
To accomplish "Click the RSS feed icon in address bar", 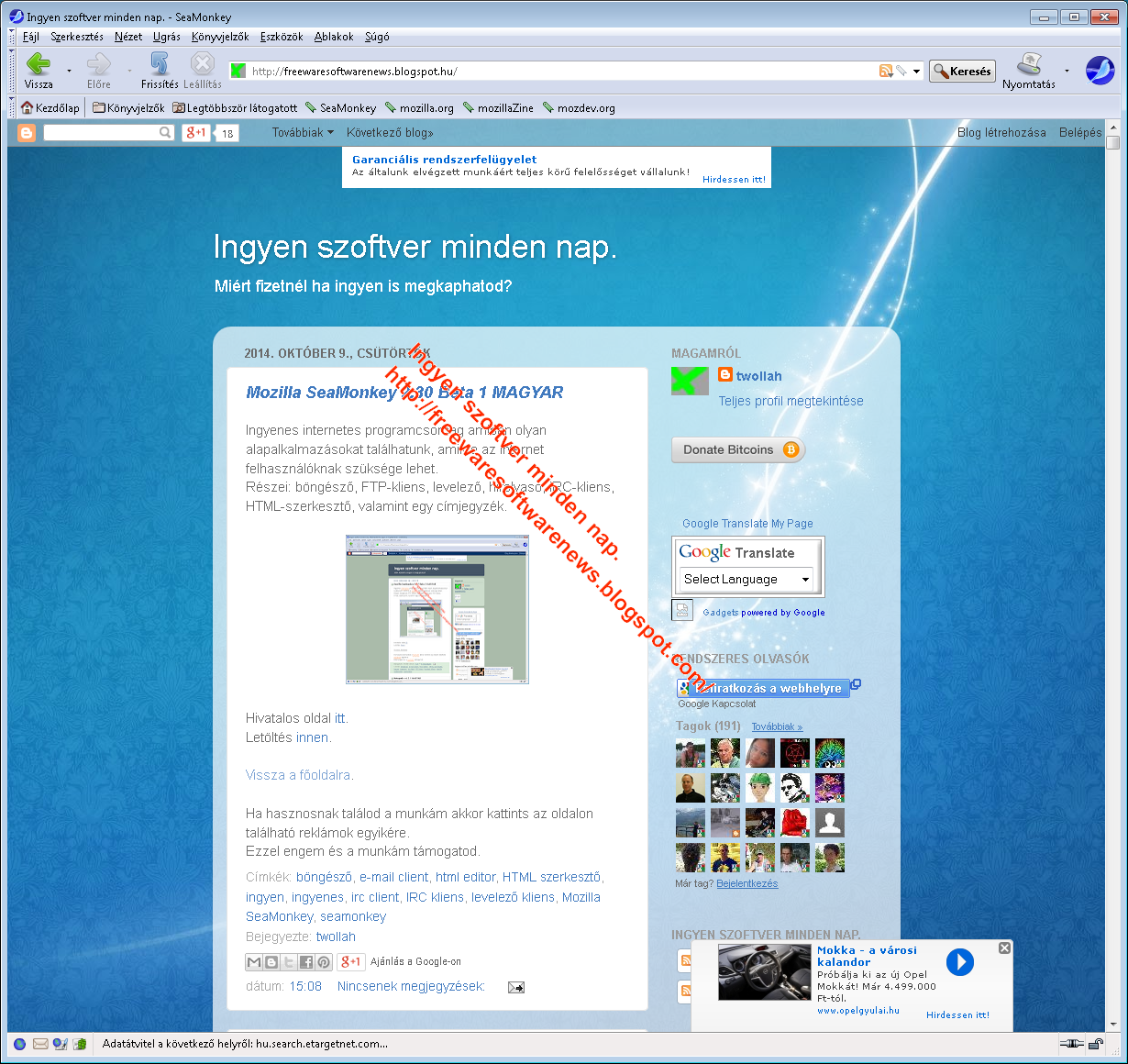I will coord(886,71).
